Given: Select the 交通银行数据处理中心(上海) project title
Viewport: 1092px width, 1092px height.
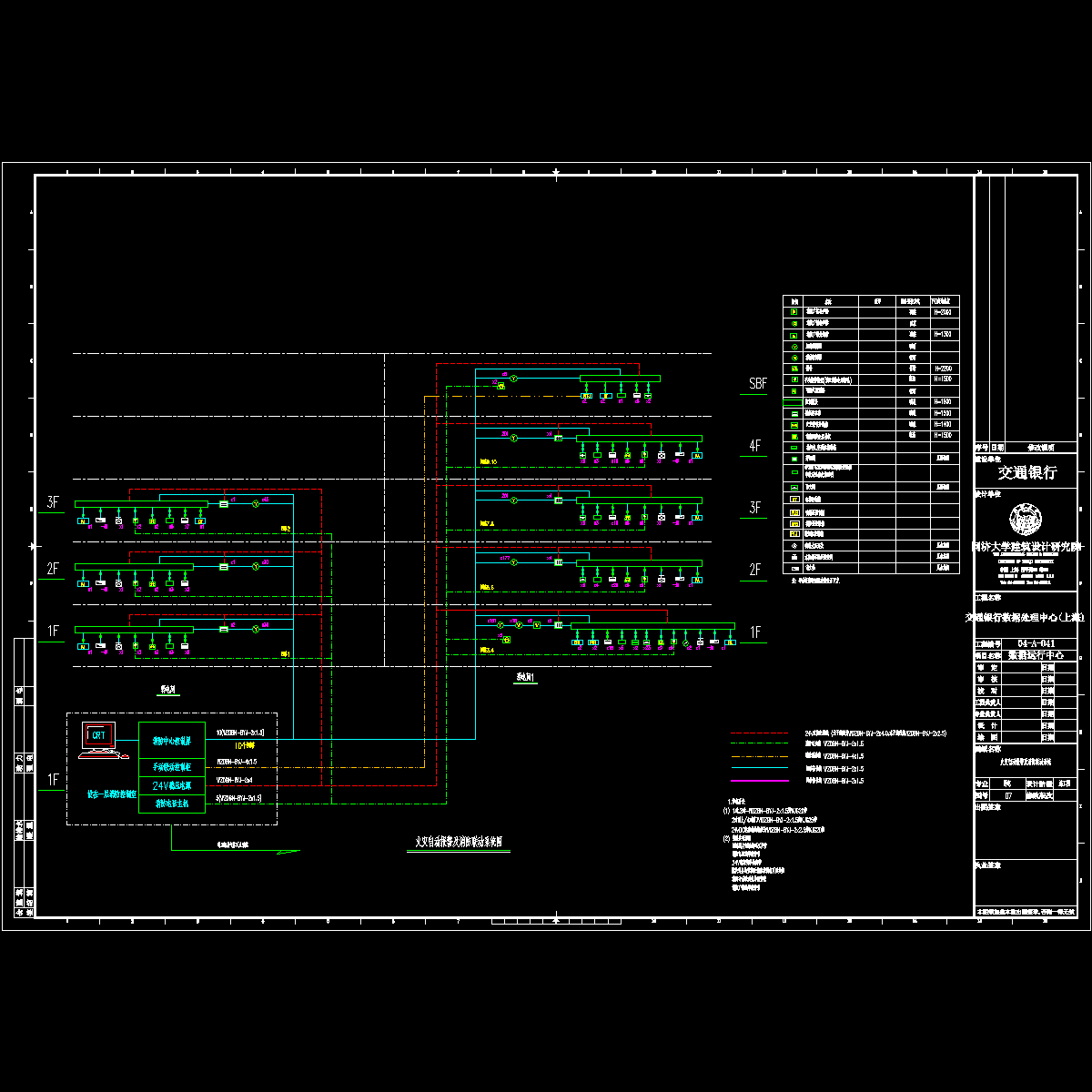Looking at the screenshot, I should (1025, 617).
